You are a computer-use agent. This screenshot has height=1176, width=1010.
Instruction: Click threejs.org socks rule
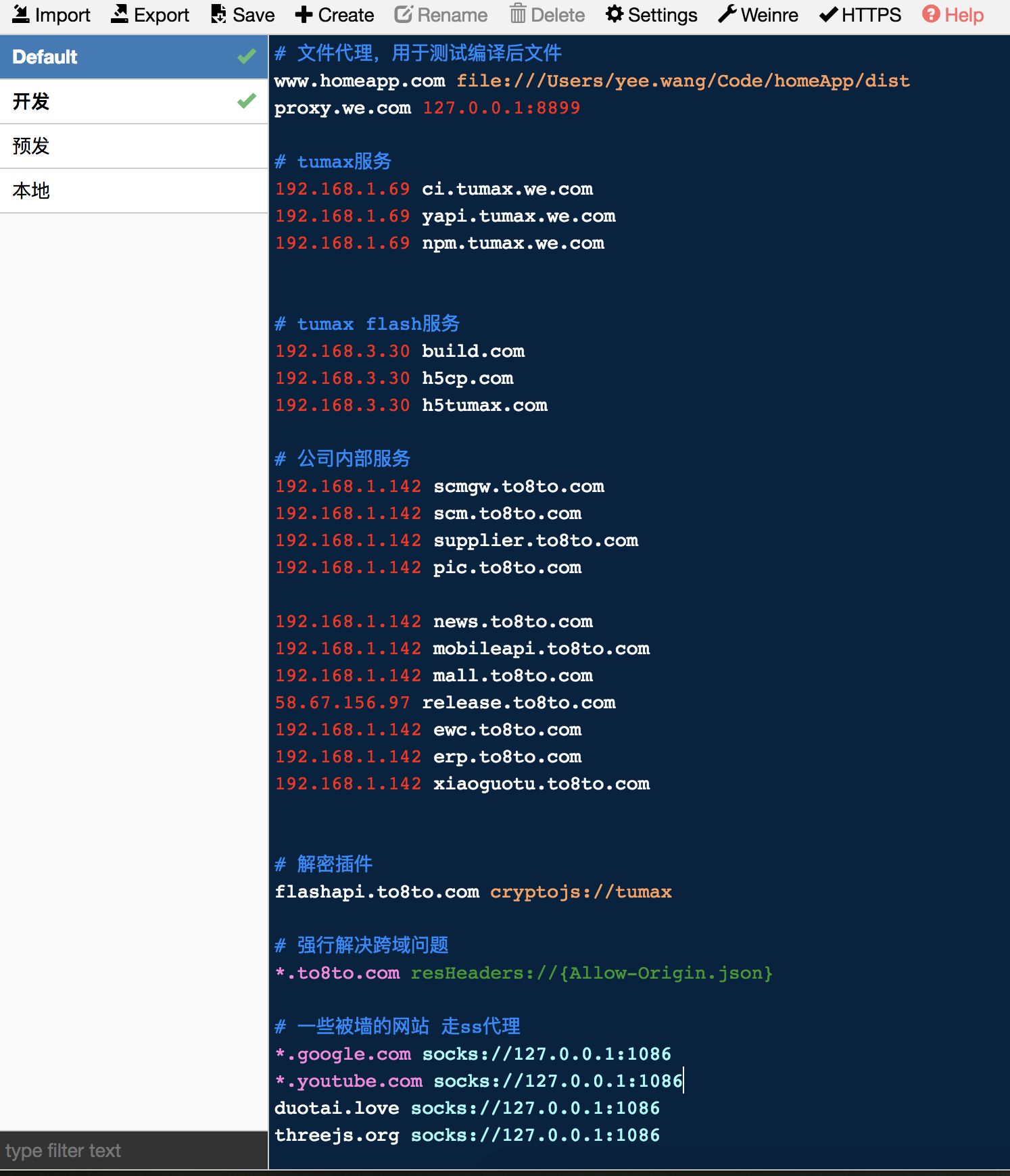point(467,1135)
